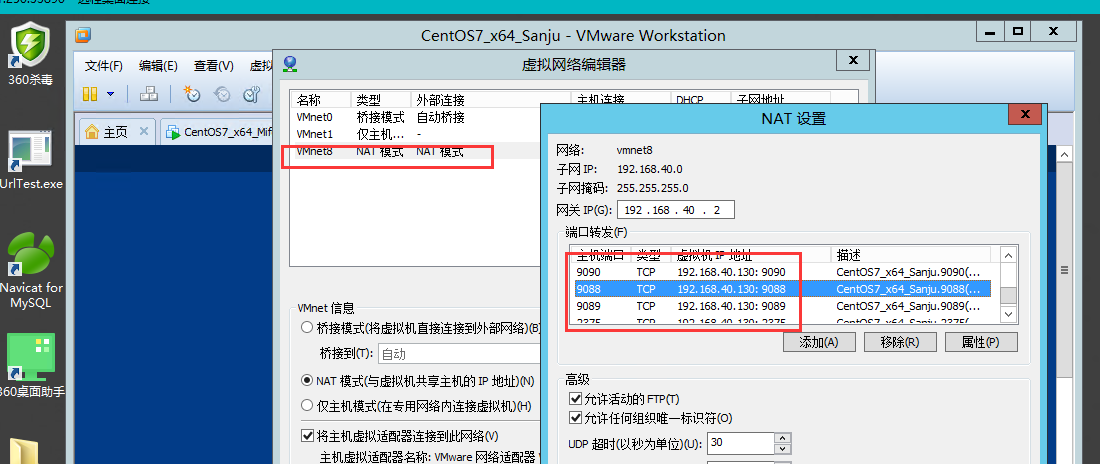Click the port forwarding list scrollbar thumb

pyautogui.click(x=1007, y=294)
